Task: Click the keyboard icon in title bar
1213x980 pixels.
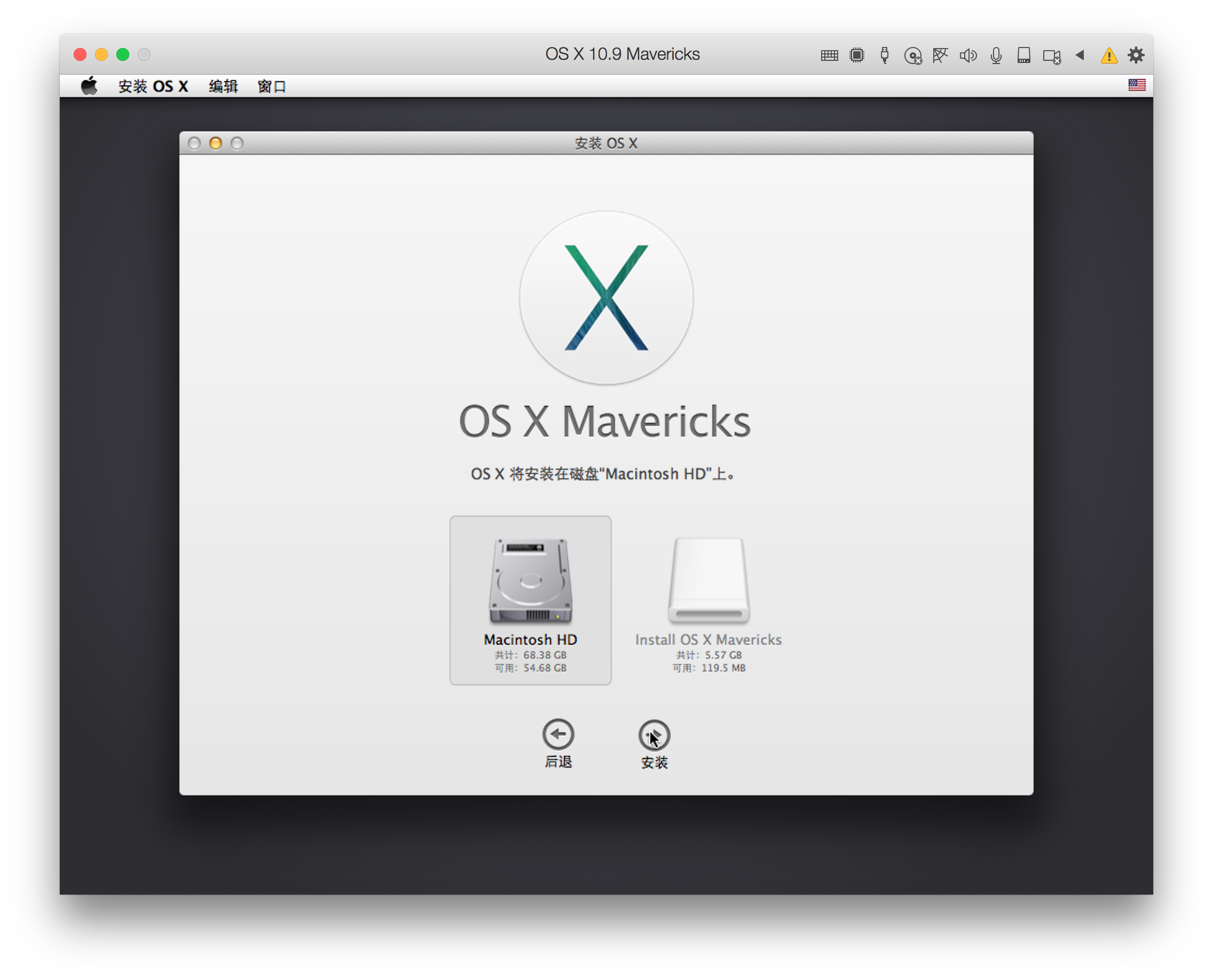Action: (829, 56)
